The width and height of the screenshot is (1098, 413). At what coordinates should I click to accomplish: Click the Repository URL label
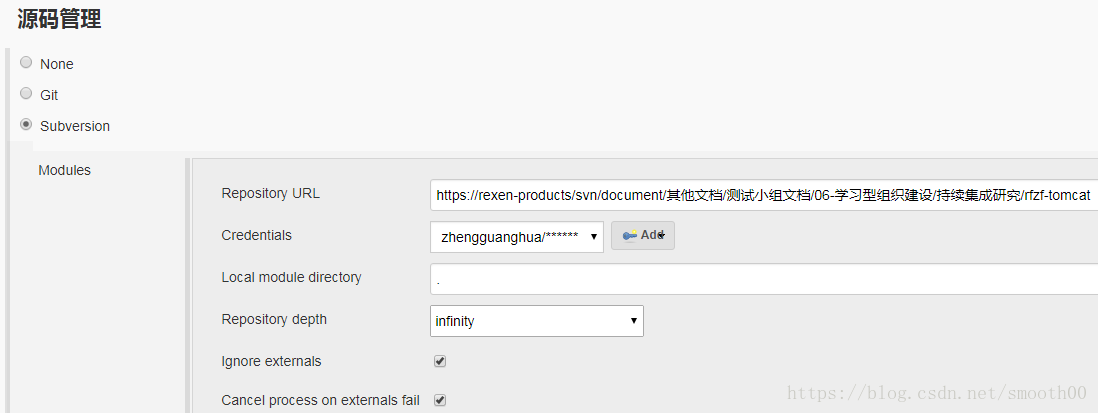pos(270,194)
